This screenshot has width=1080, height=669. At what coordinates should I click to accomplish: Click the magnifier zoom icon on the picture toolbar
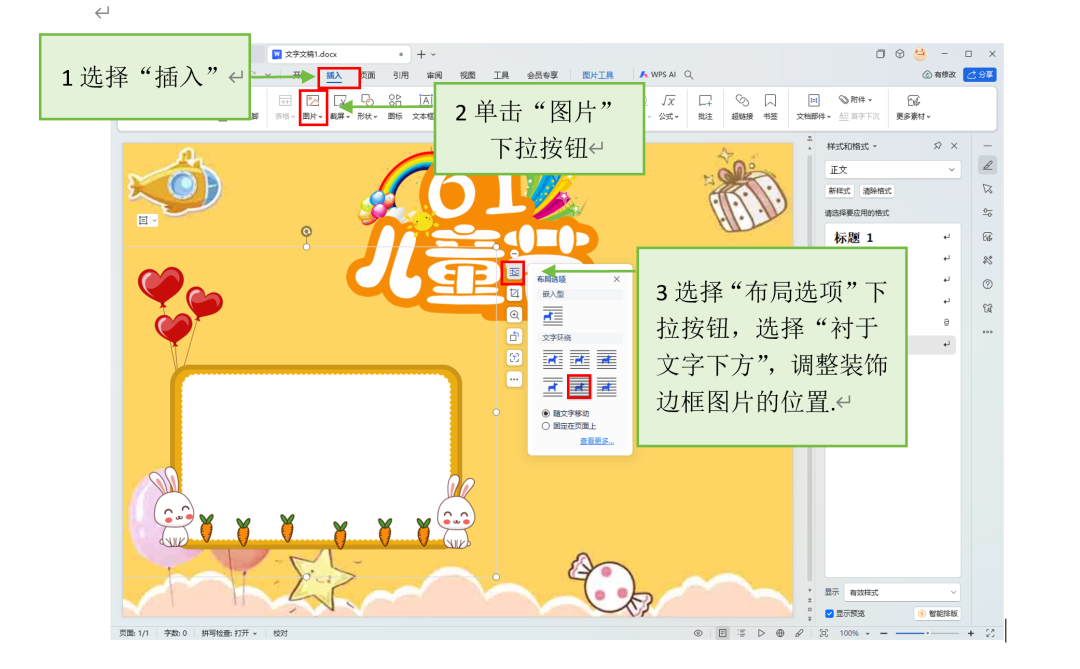pos(514,315)
